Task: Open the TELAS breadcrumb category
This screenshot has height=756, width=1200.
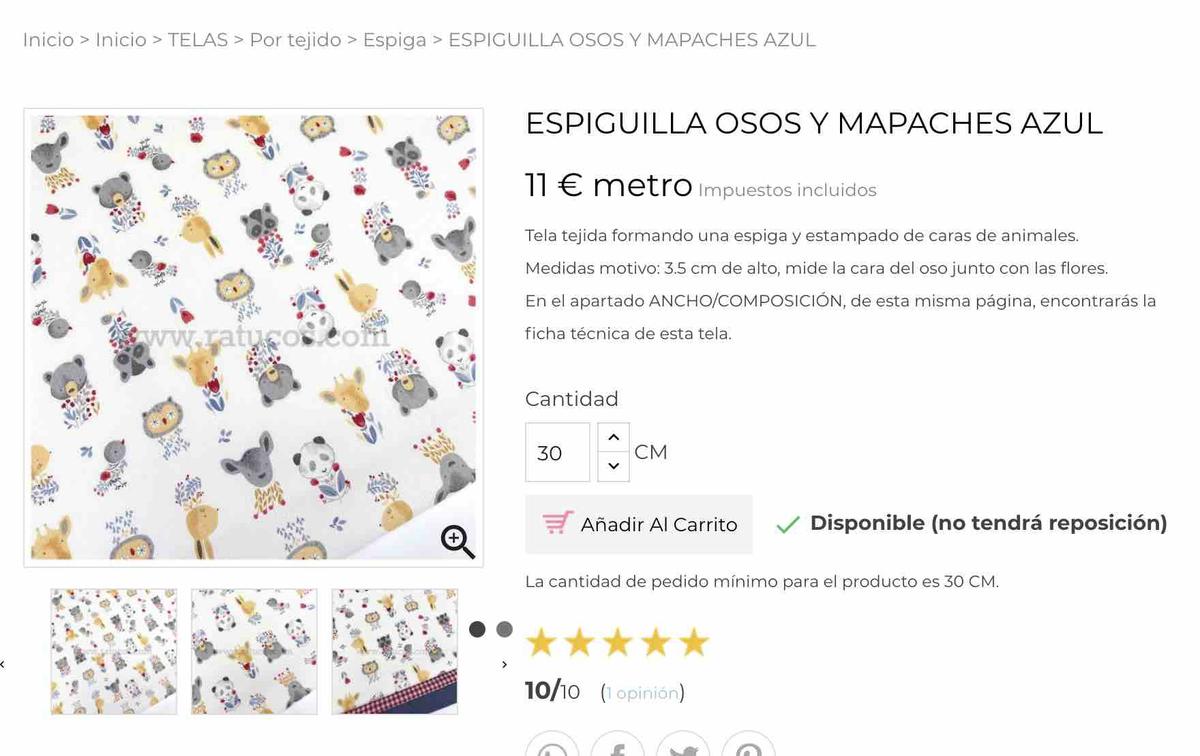Action: [198, 40]
